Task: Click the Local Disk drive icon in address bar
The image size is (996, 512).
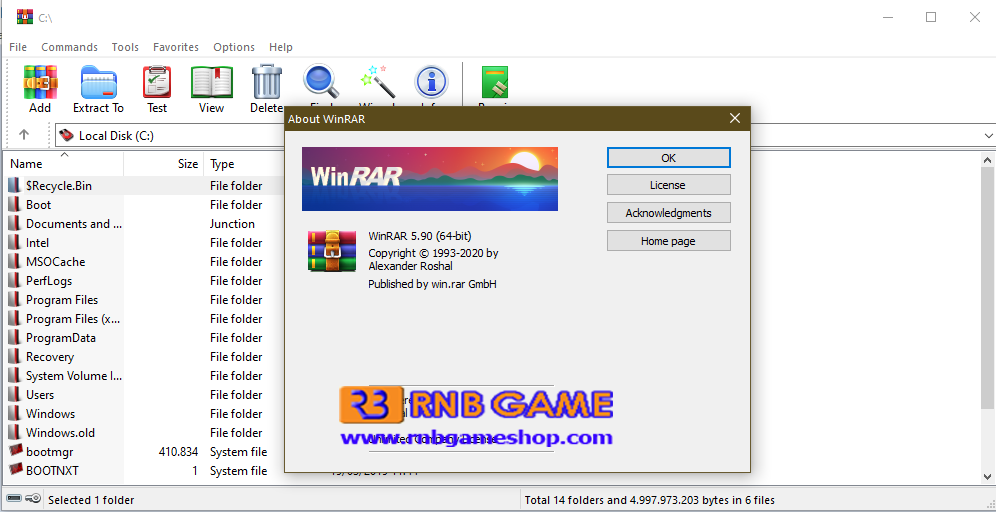Action: (x=66, y=135)
